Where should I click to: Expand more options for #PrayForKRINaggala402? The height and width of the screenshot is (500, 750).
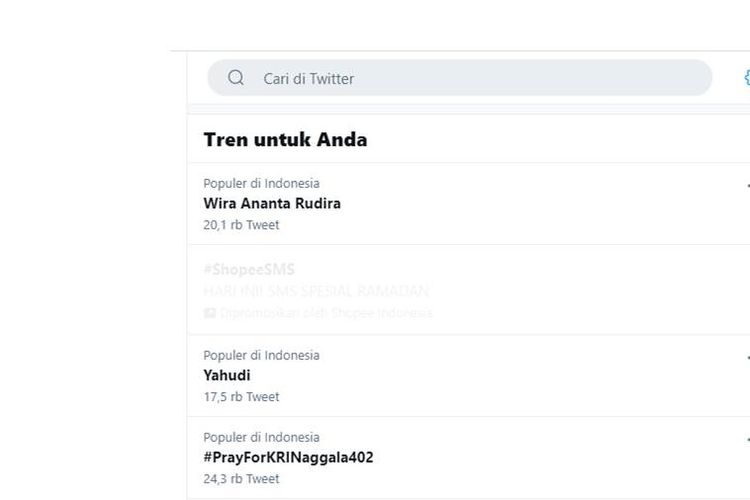(x=748, y=439)
